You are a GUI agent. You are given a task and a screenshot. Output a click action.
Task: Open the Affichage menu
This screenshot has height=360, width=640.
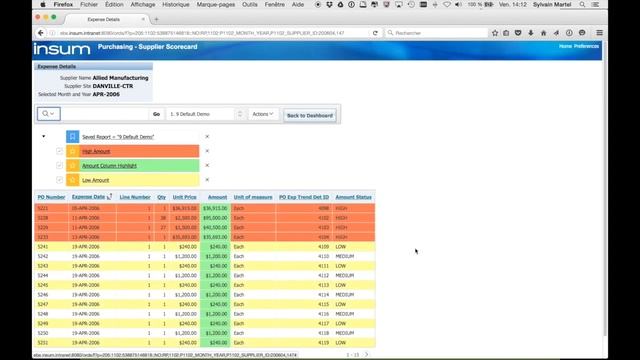142,4
